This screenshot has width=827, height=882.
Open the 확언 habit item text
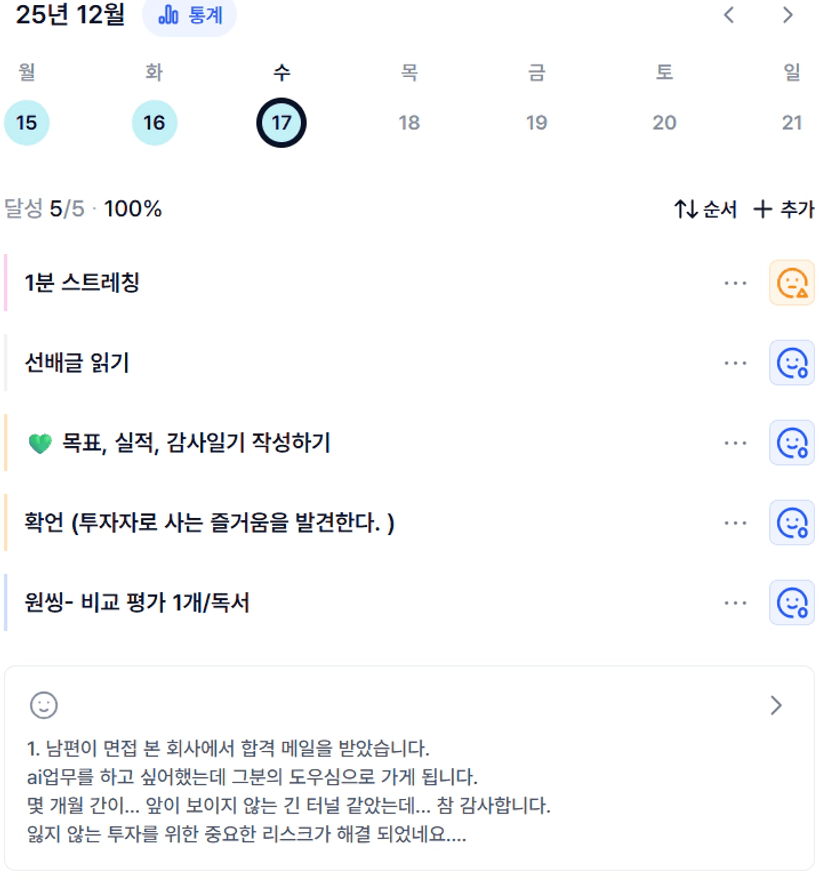point(210,523)
